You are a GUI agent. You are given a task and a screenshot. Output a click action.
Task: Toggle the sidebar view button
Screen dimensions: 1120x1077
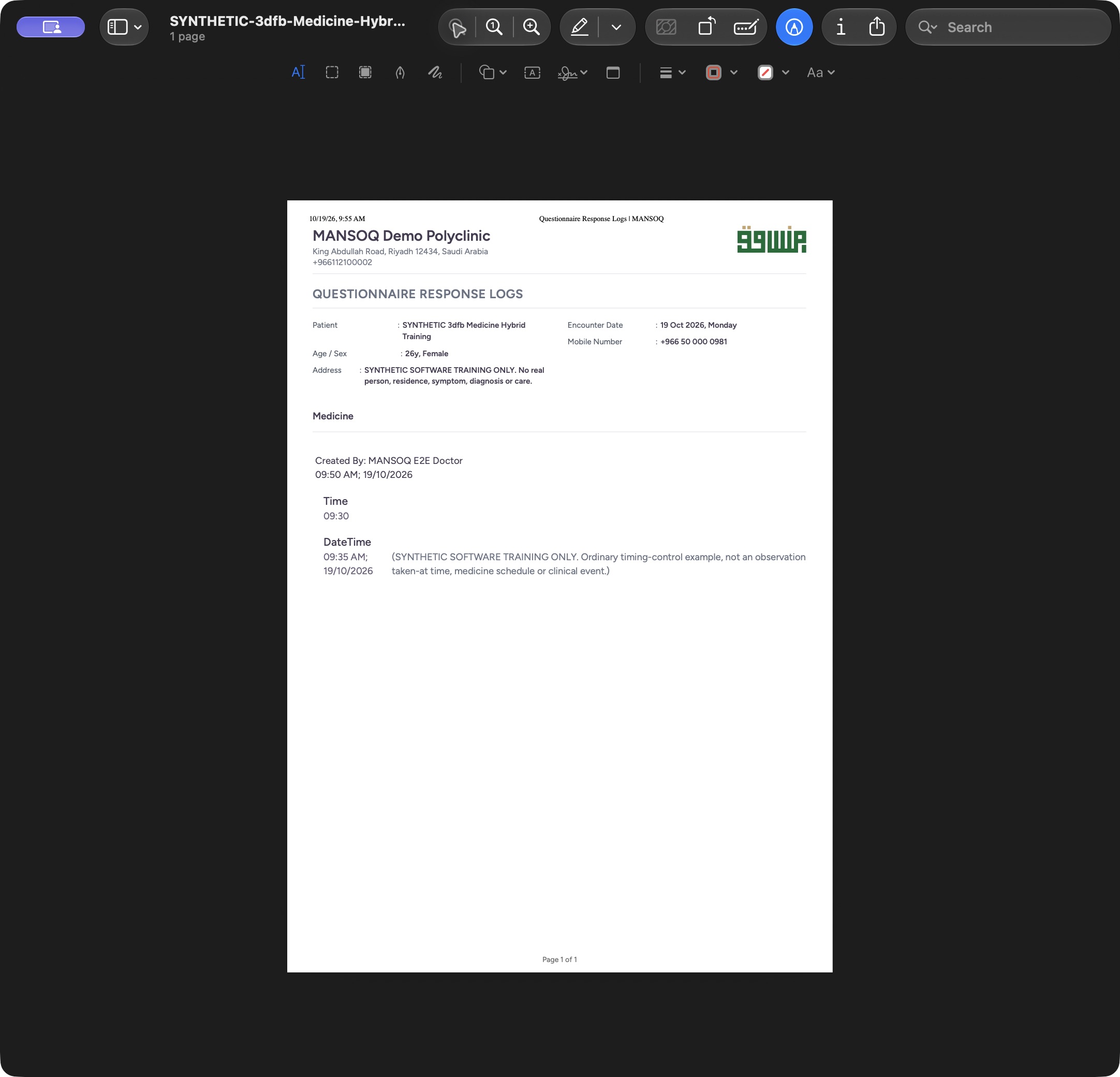click(x=117, y=27)
